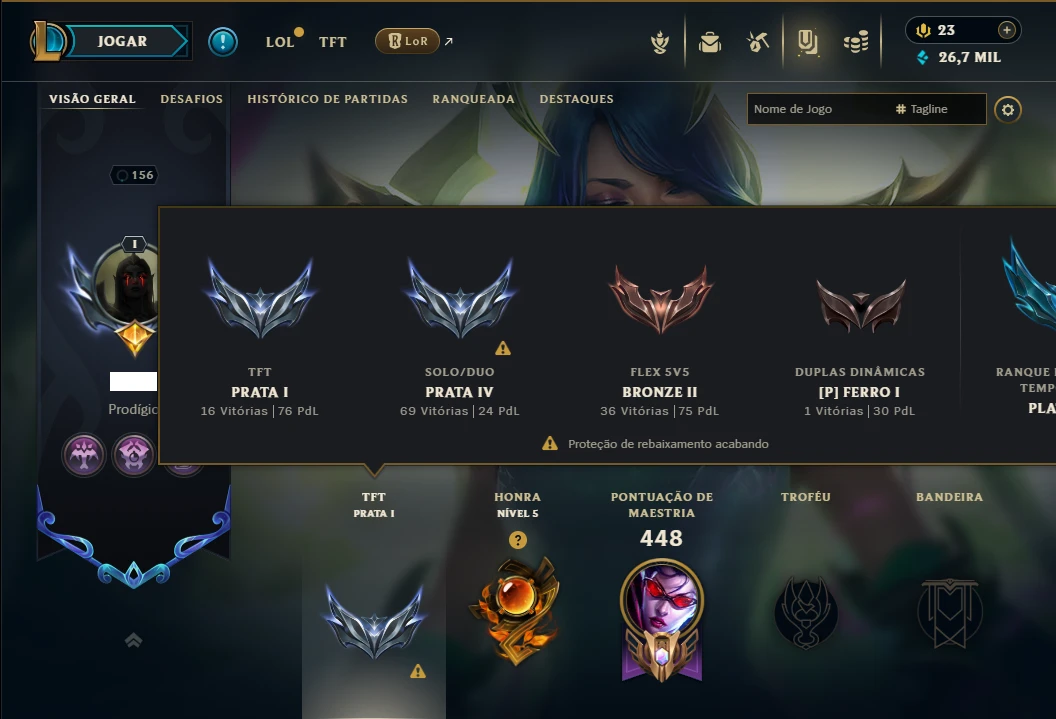Open the Profile banner icon in top bar
This screenshot has height=719, width=1056.
pyautogui.click(x=807, y=42)
